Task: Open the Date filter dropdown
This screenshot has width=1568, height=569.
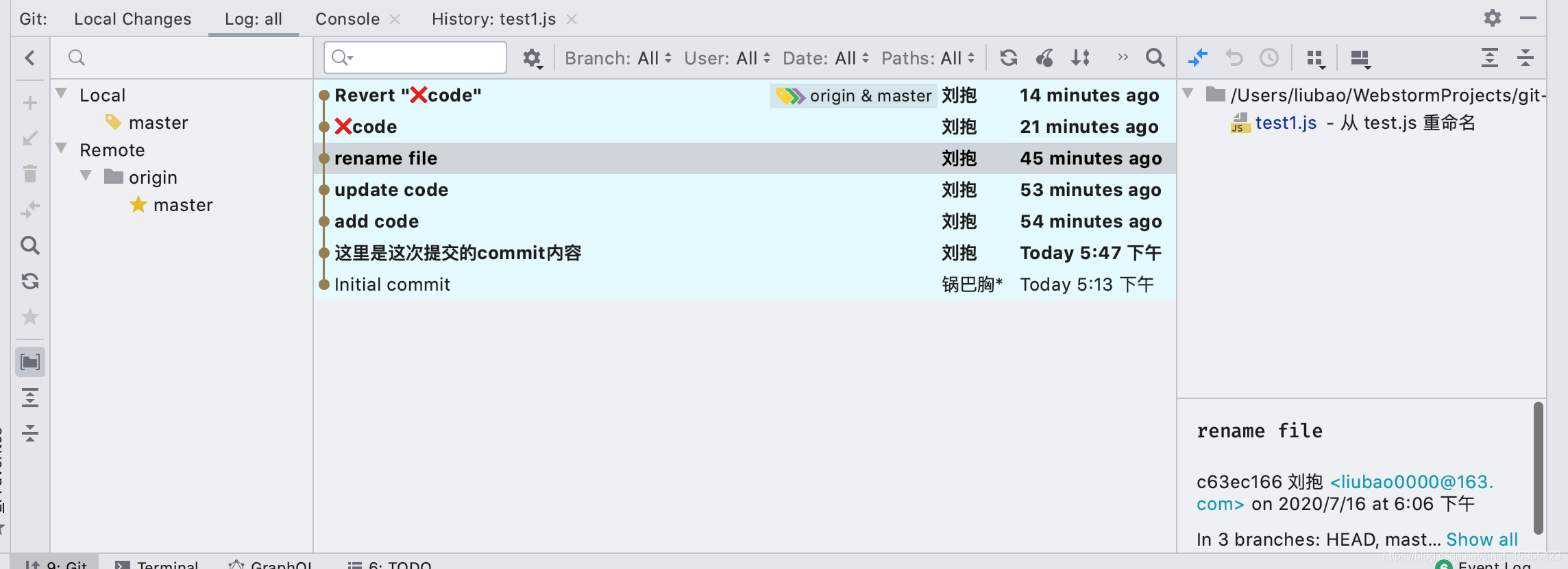Action: (826, 58)
